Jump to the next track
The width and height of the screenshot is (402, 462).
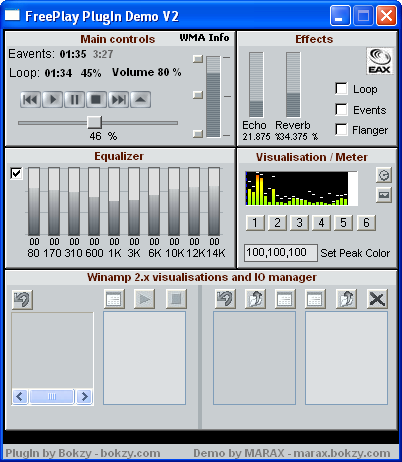[118, 99]
